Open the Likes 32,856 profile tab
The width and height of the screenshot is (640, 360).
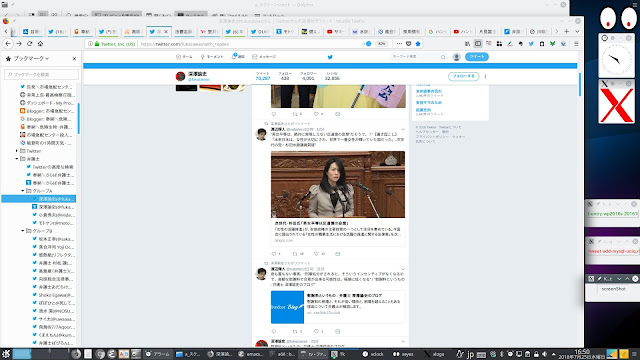(x=332, y=76)
